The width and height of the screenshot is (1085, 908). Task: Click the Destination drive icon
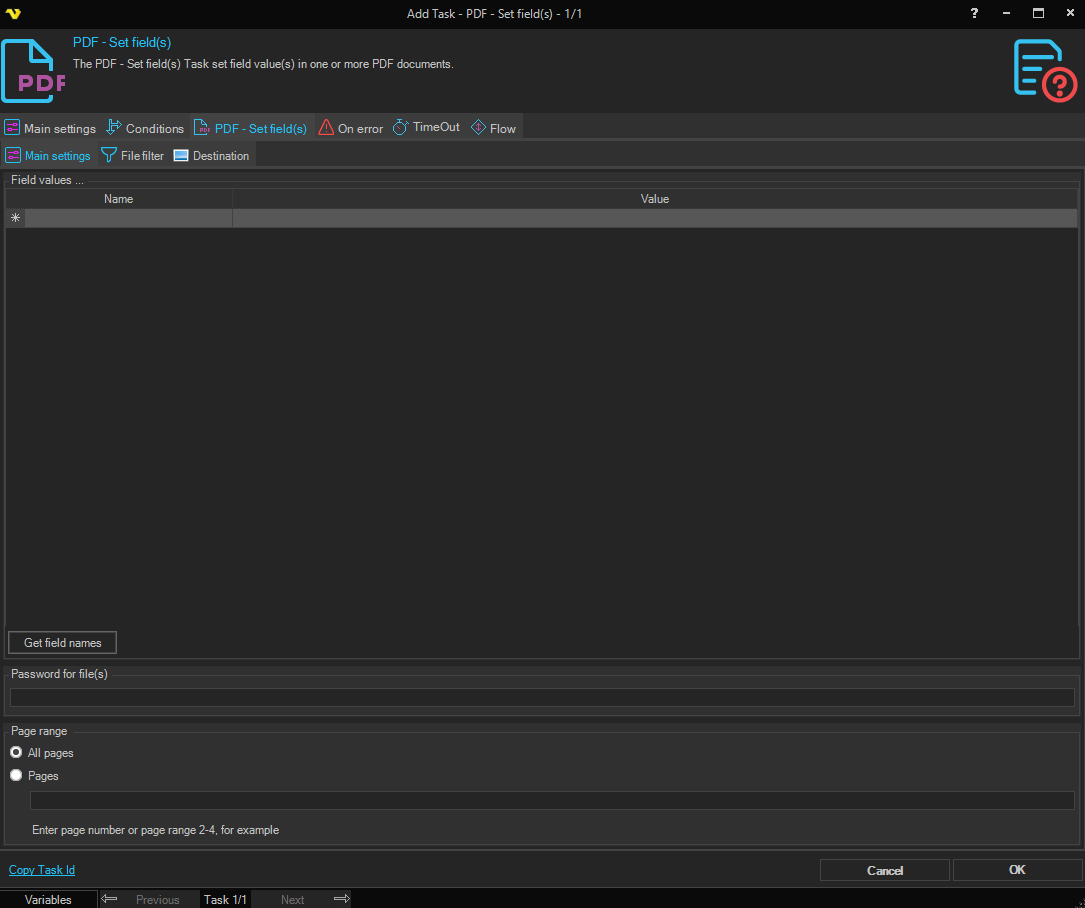(181, 155)
